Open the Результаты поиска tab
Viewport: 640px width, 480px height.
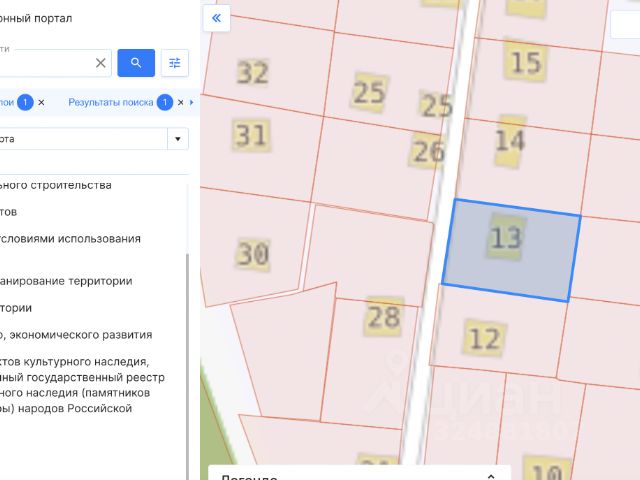[x=111, y=102]
